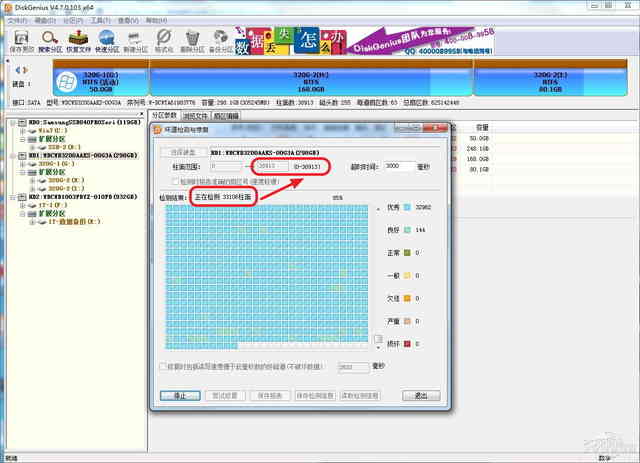Open the View (查看) menu
This screenshot has height=463, width=640.
tap(128, 20)
